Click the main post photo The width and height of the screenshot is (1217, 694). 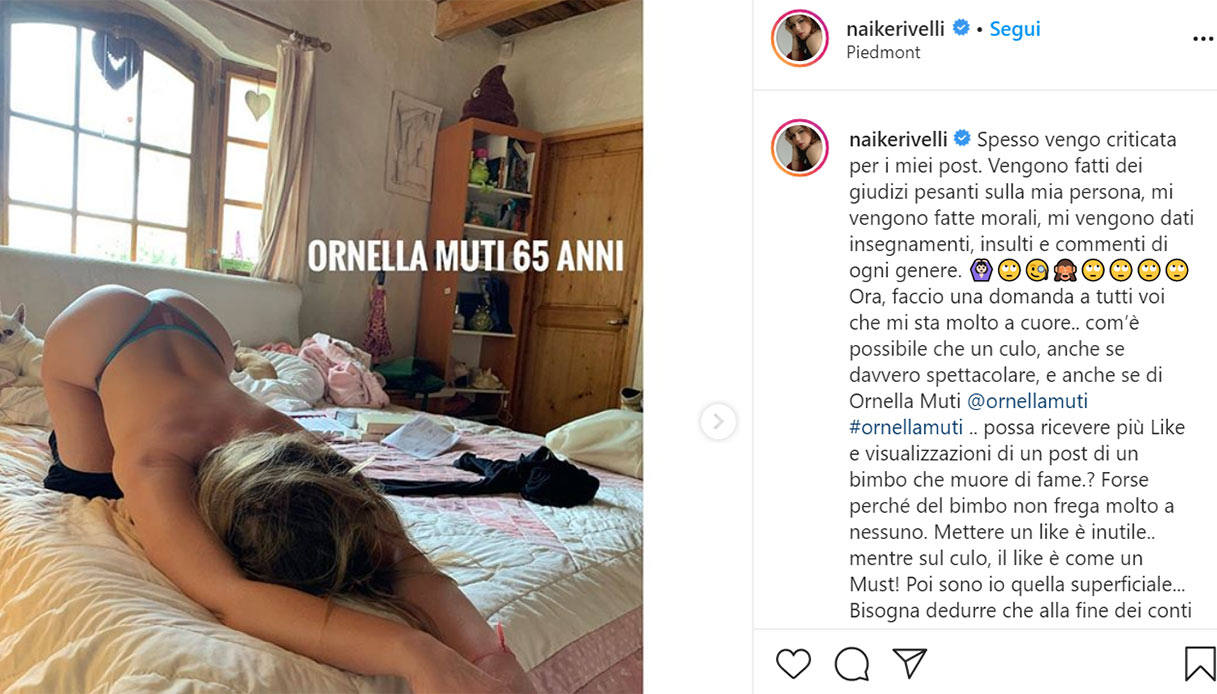tap(321, 347)
